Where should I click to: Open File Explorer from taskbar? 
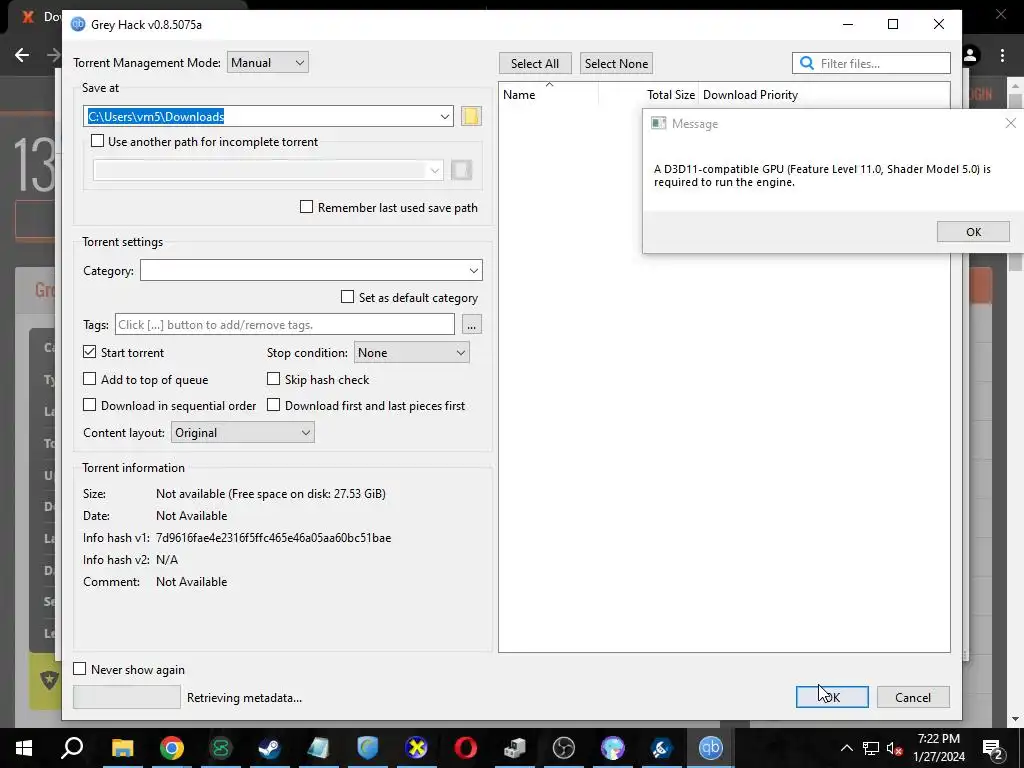(x=122, y=748)
